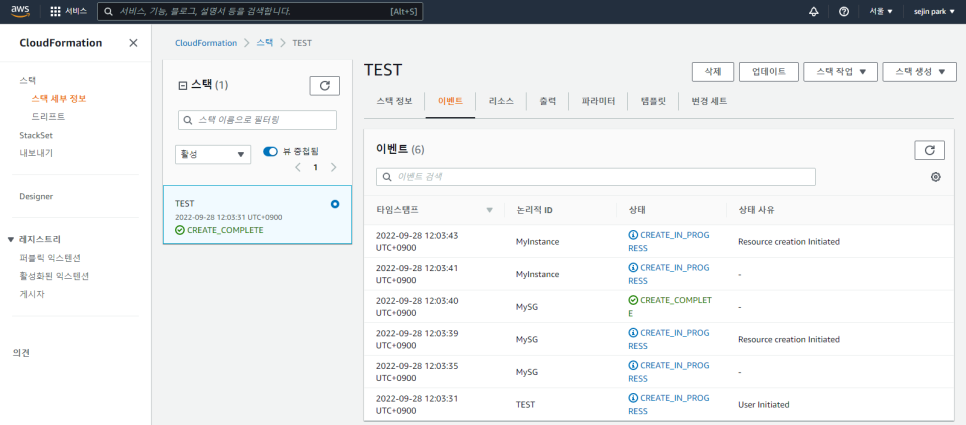The width and height of the screenshot is (966, 425).
Task: Open CREATE_IN_PROGRESS status at 12:03:35
Action: click(x=669, y=372)
